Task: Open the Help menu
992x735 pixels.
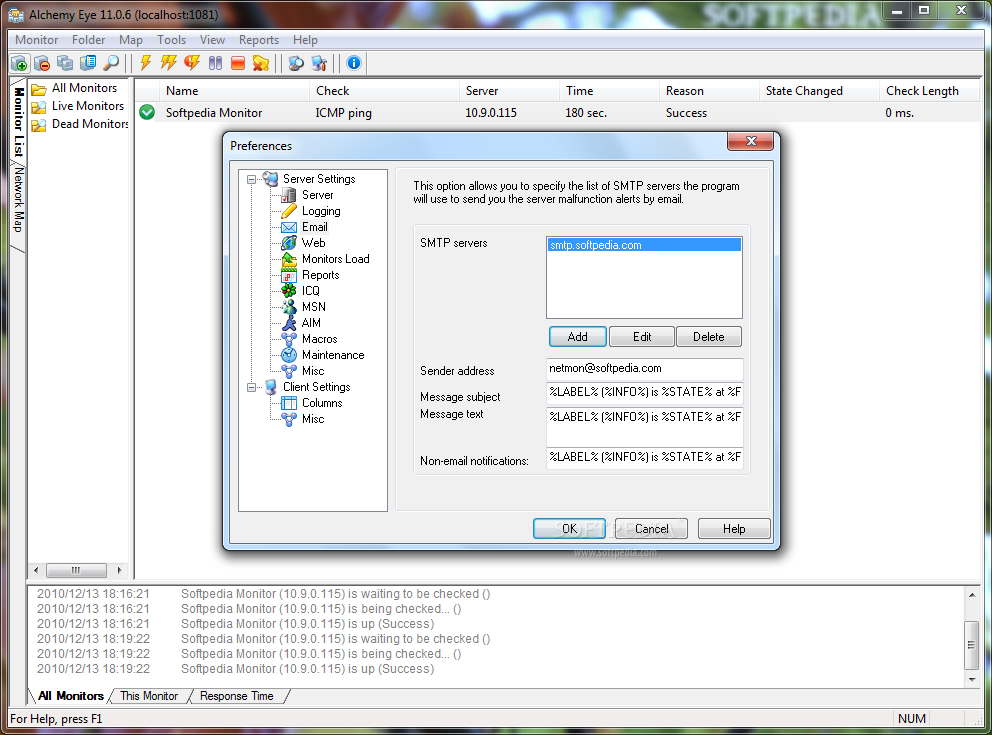Action: click(305, 40)
